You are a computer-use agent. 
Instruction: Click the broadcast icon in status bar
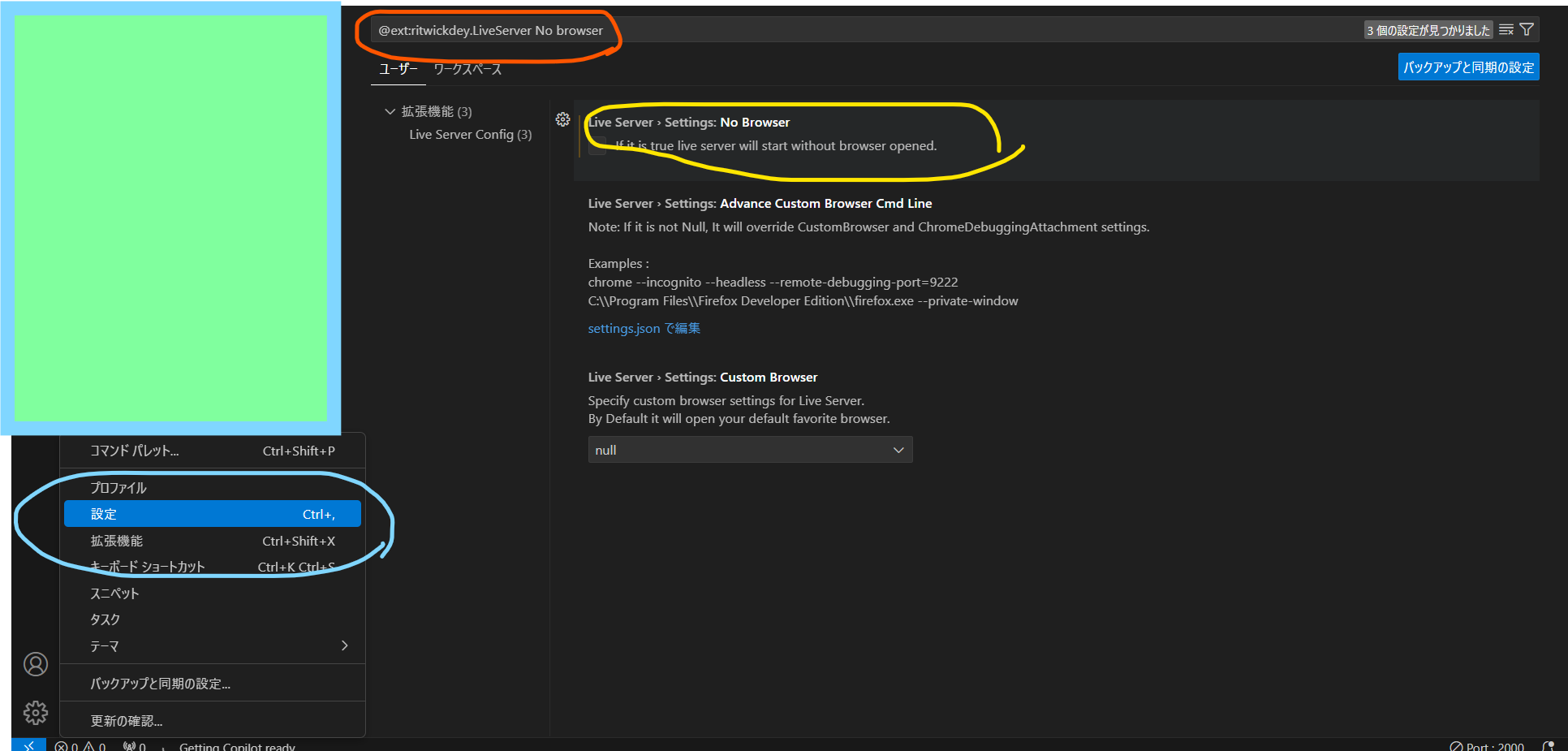point(134,745)
